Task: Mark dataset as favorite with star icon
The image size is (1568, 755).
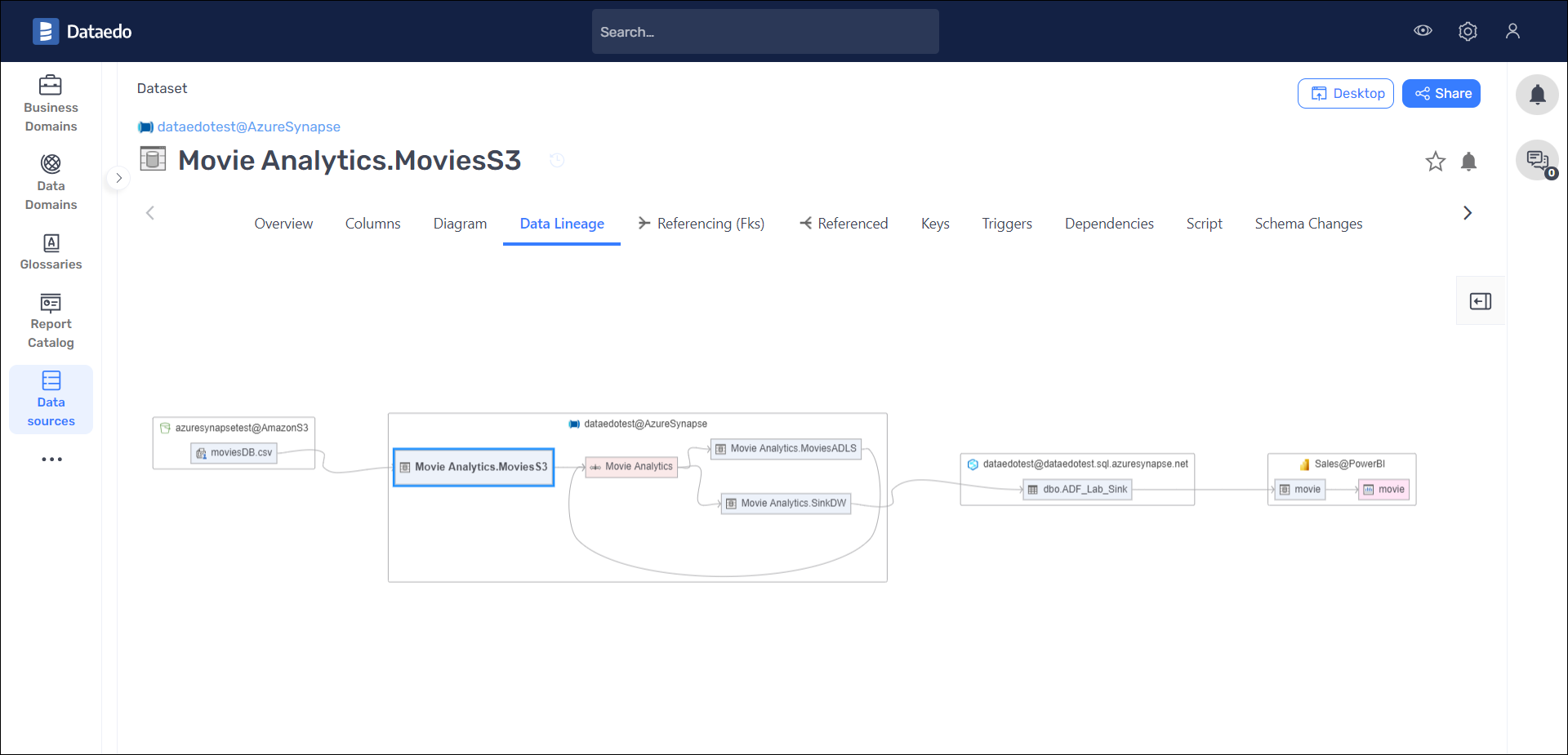Action: (x=1435, y=162)
